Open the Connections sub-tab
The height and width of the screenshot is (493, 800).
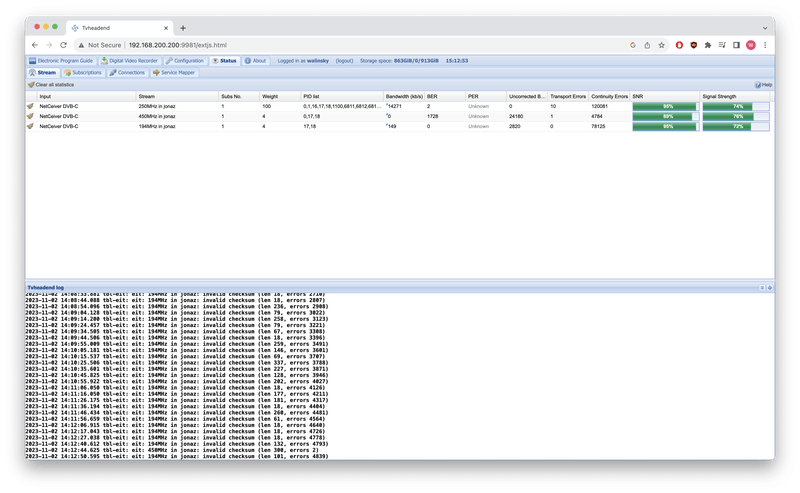pyautogui.click(x=128, y=72)
